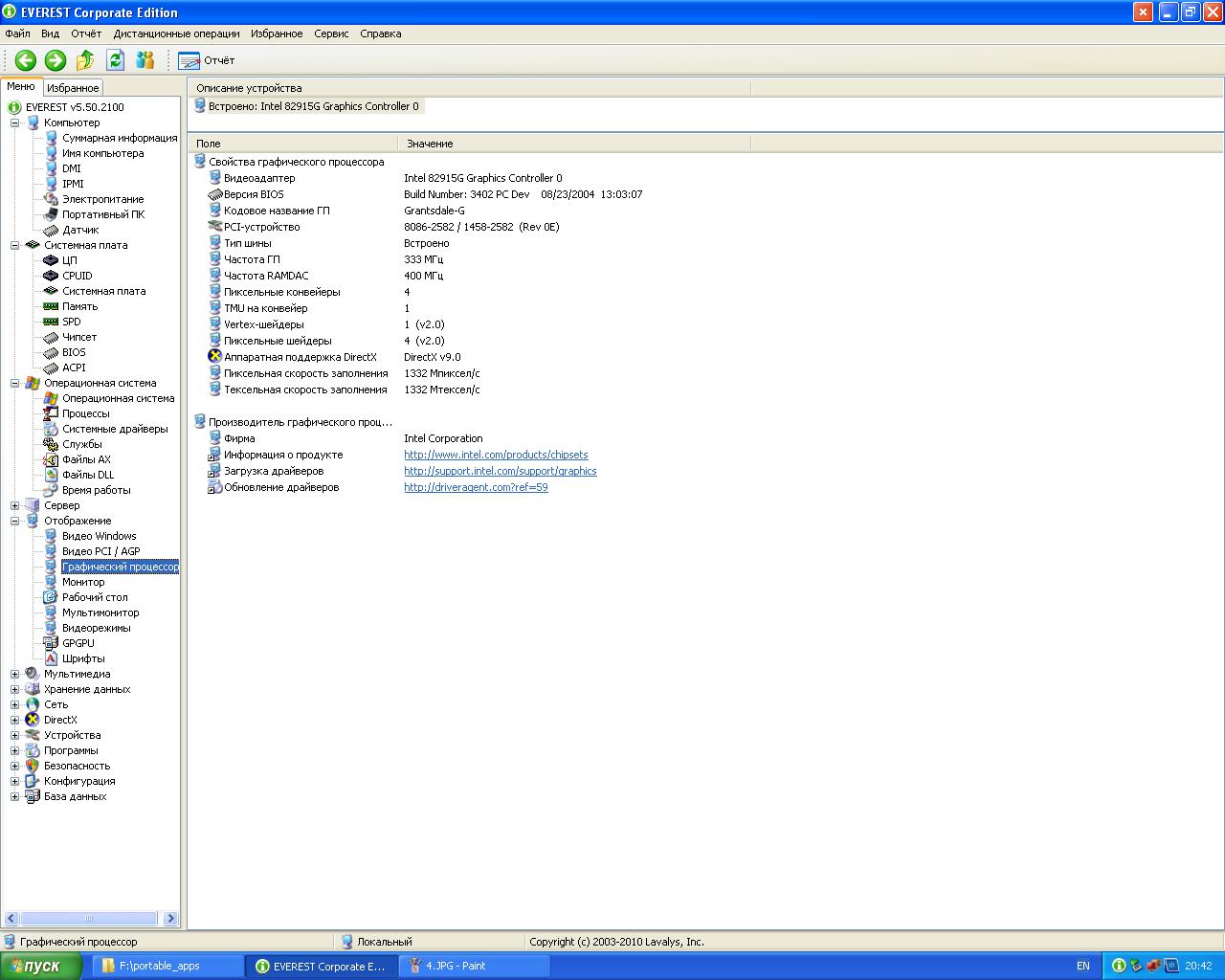Collapse the Компьютер tree node

pyautogui.click(x=14, y=122)
